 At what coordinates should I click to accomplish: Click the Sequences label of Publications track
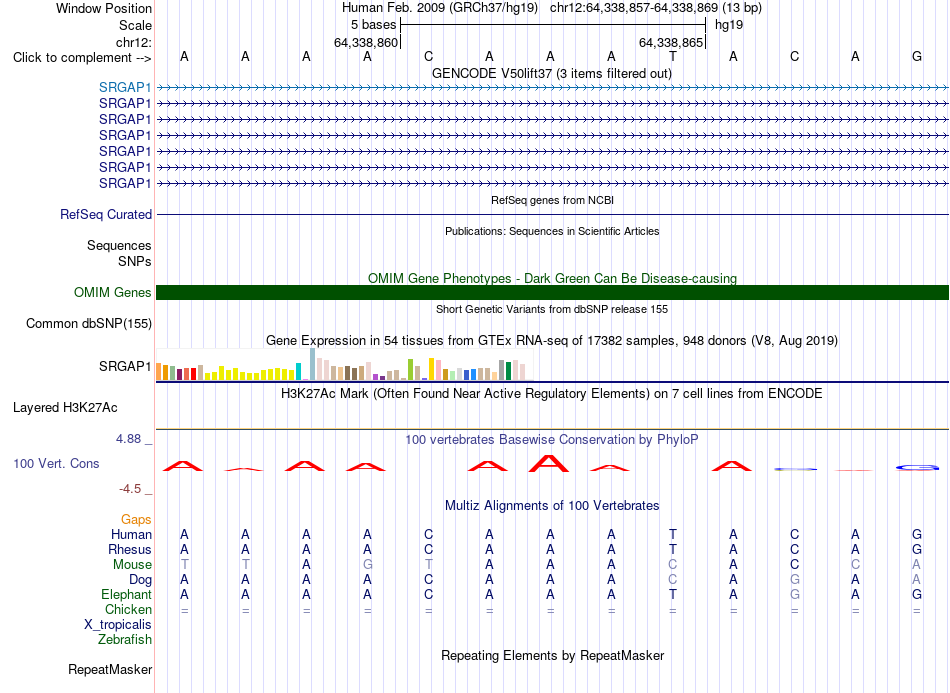pyautogui.click(x=119, y=245)
